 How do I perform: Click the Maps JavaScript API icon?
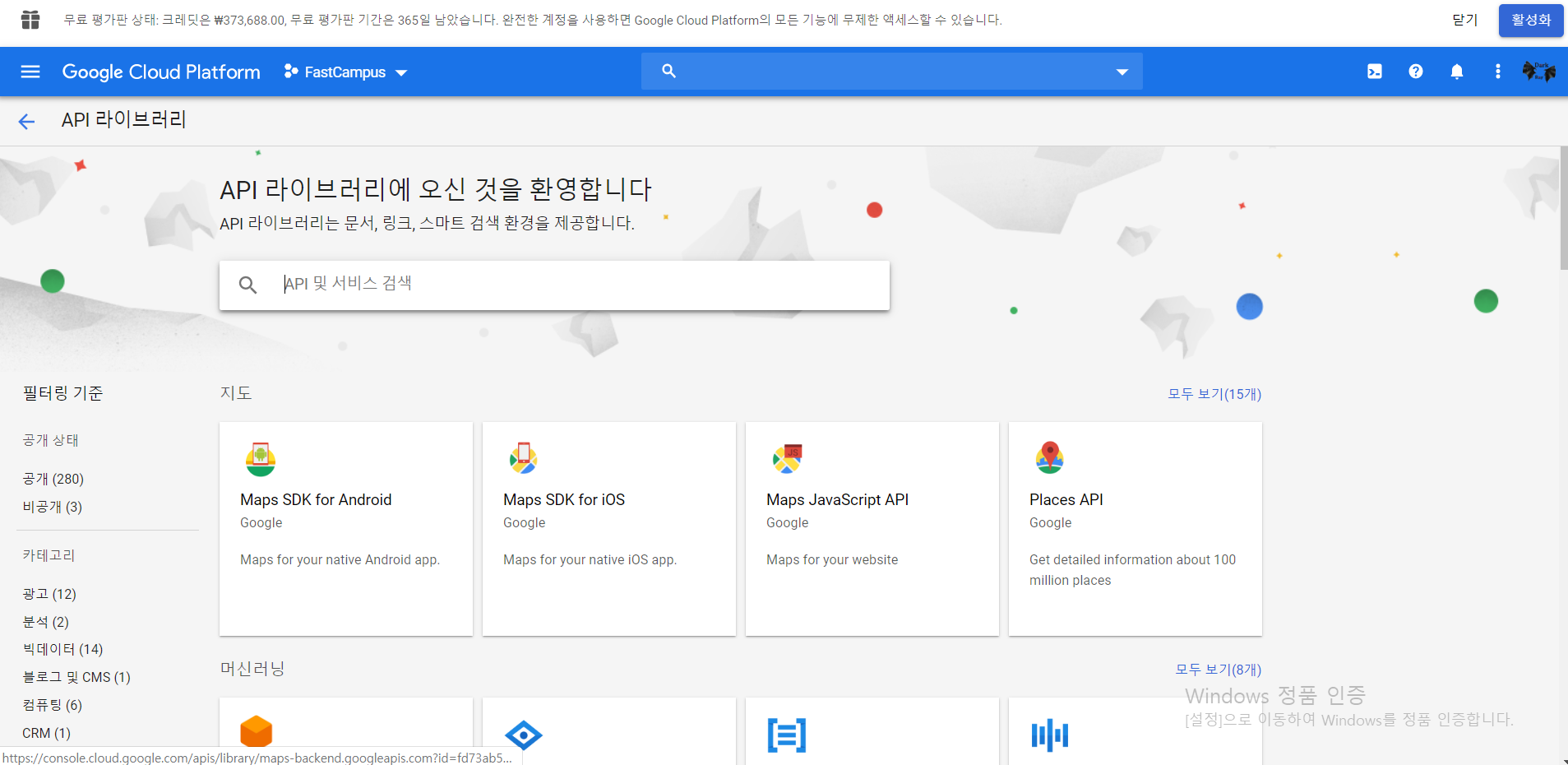787,459
